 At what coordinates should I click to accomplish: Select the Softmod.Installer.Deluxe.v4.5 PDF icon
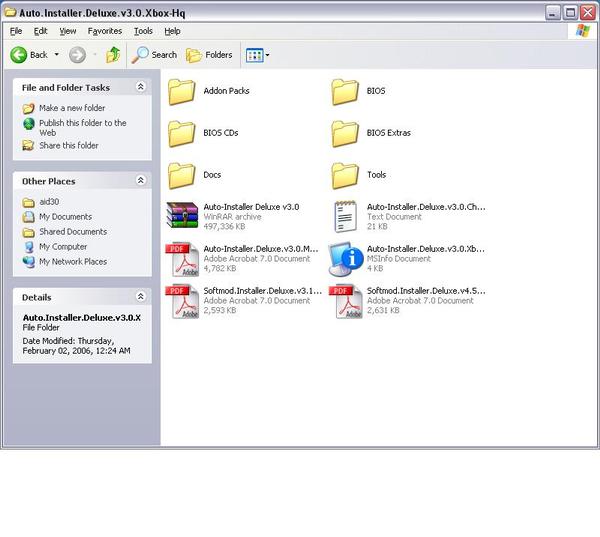(346, 301)
